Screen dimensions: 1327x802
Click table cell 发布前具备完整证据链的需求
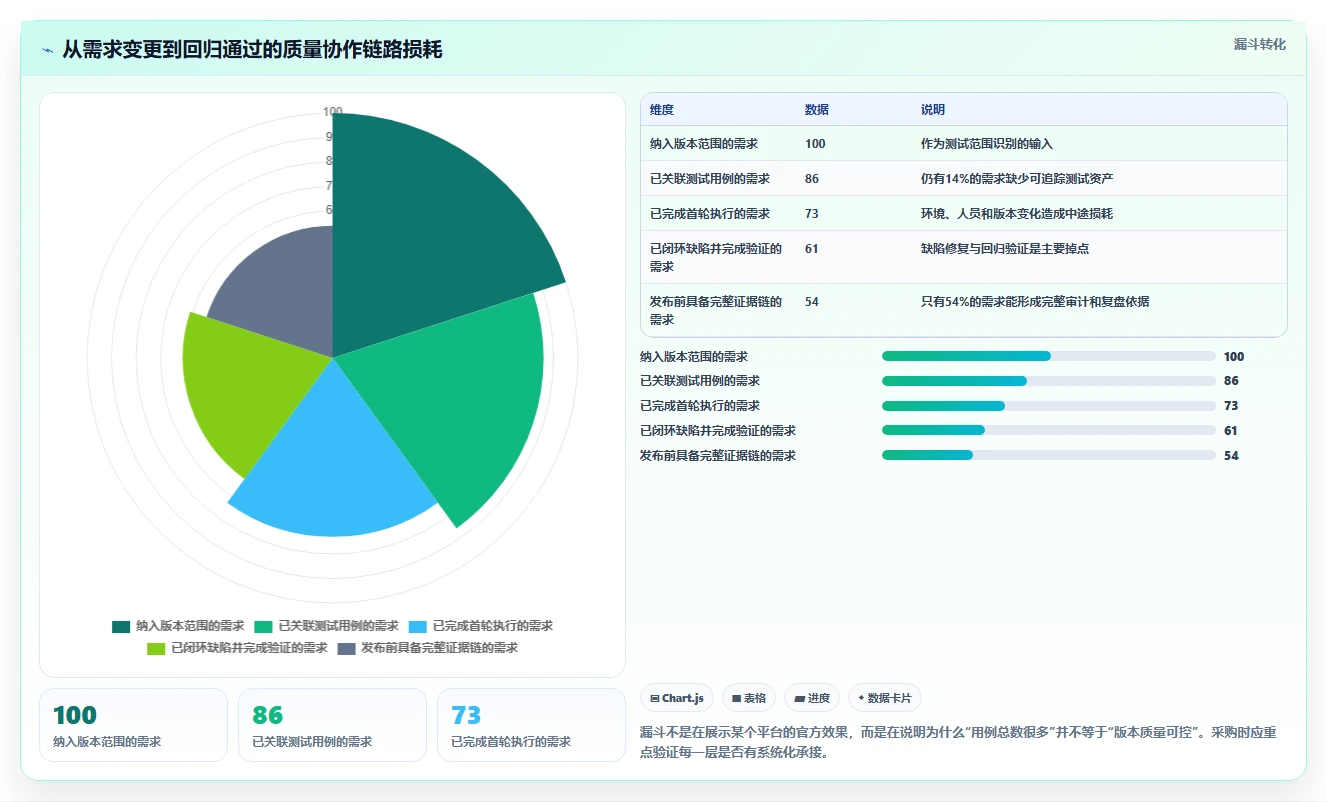[x=716, y=311]
